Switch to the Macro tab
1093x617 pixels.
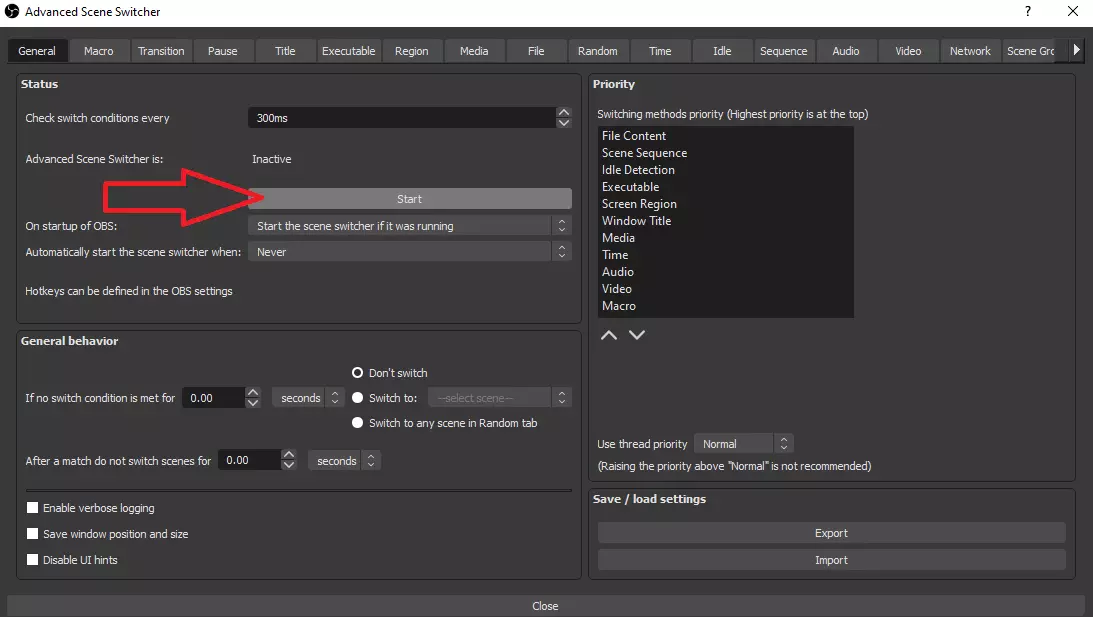tap(99, 51)
